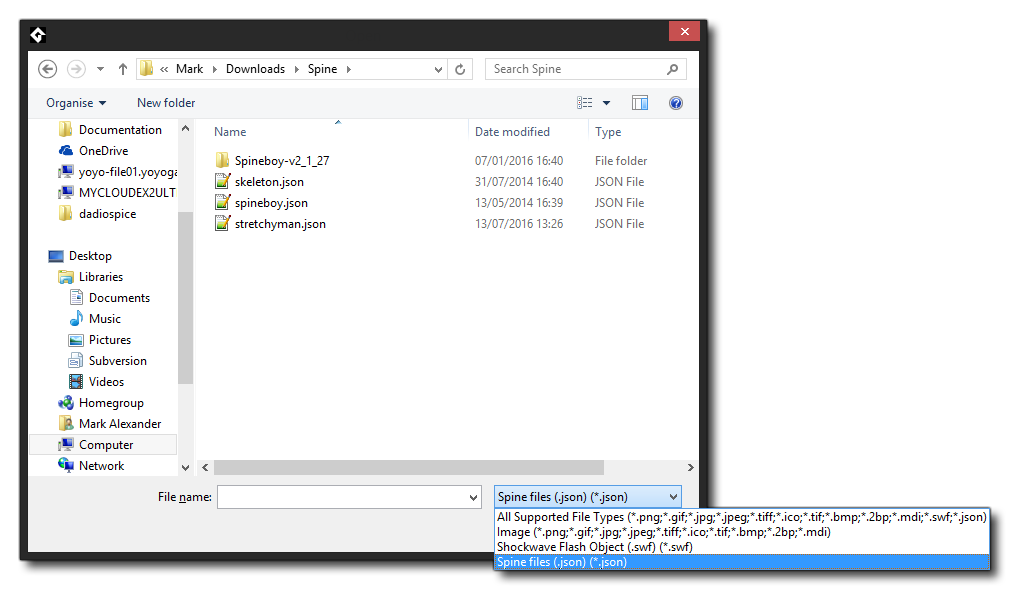
Task: Sort files by Date modified column
Action: tap(512, 132)
